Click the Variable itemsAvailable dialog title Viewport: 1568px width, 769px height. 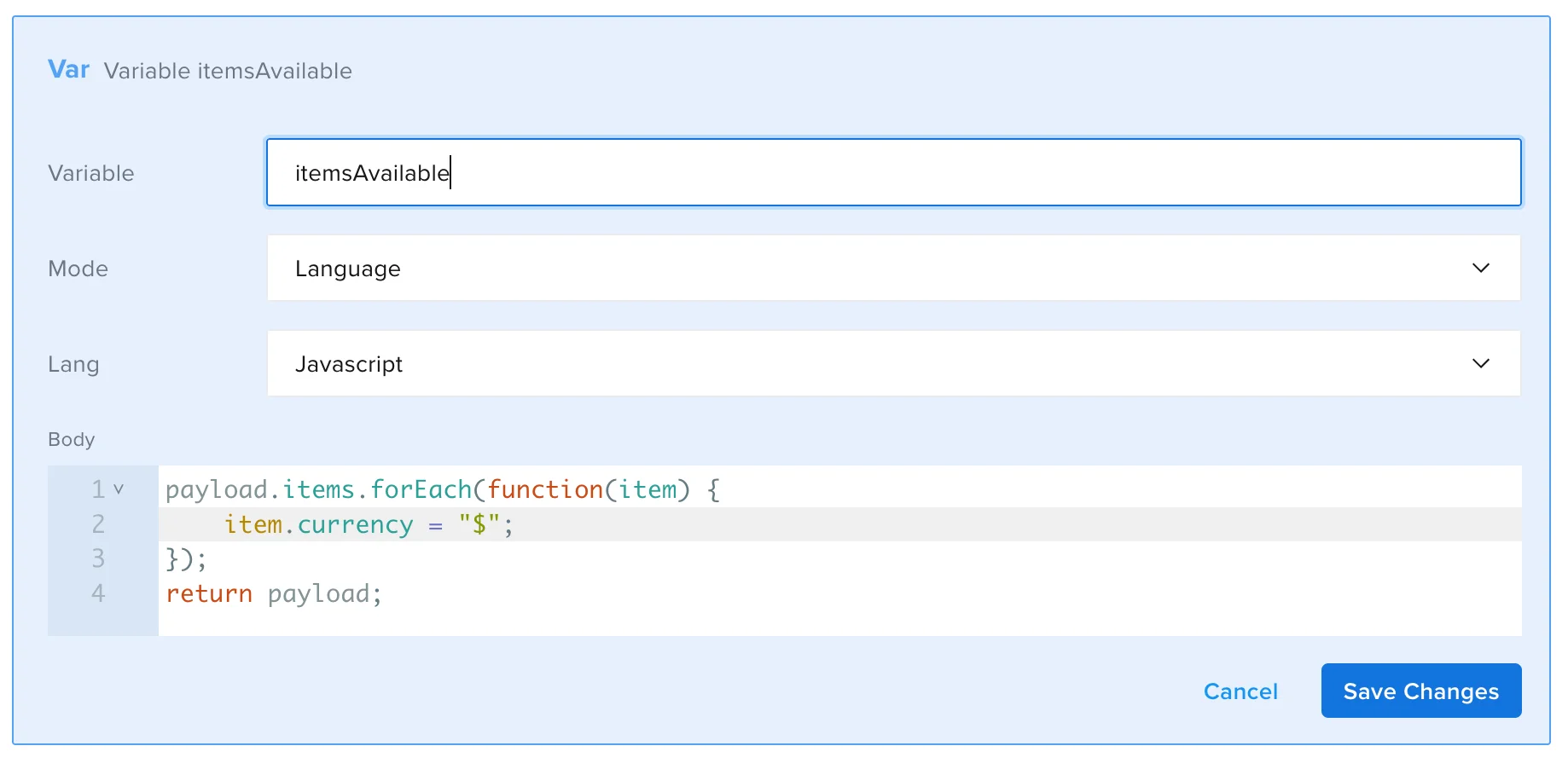click(228, 71)
